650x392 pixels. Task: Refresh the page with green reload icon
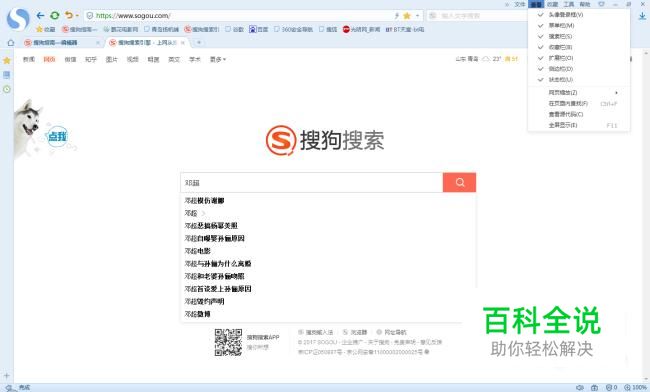click(x=55, y=16)
